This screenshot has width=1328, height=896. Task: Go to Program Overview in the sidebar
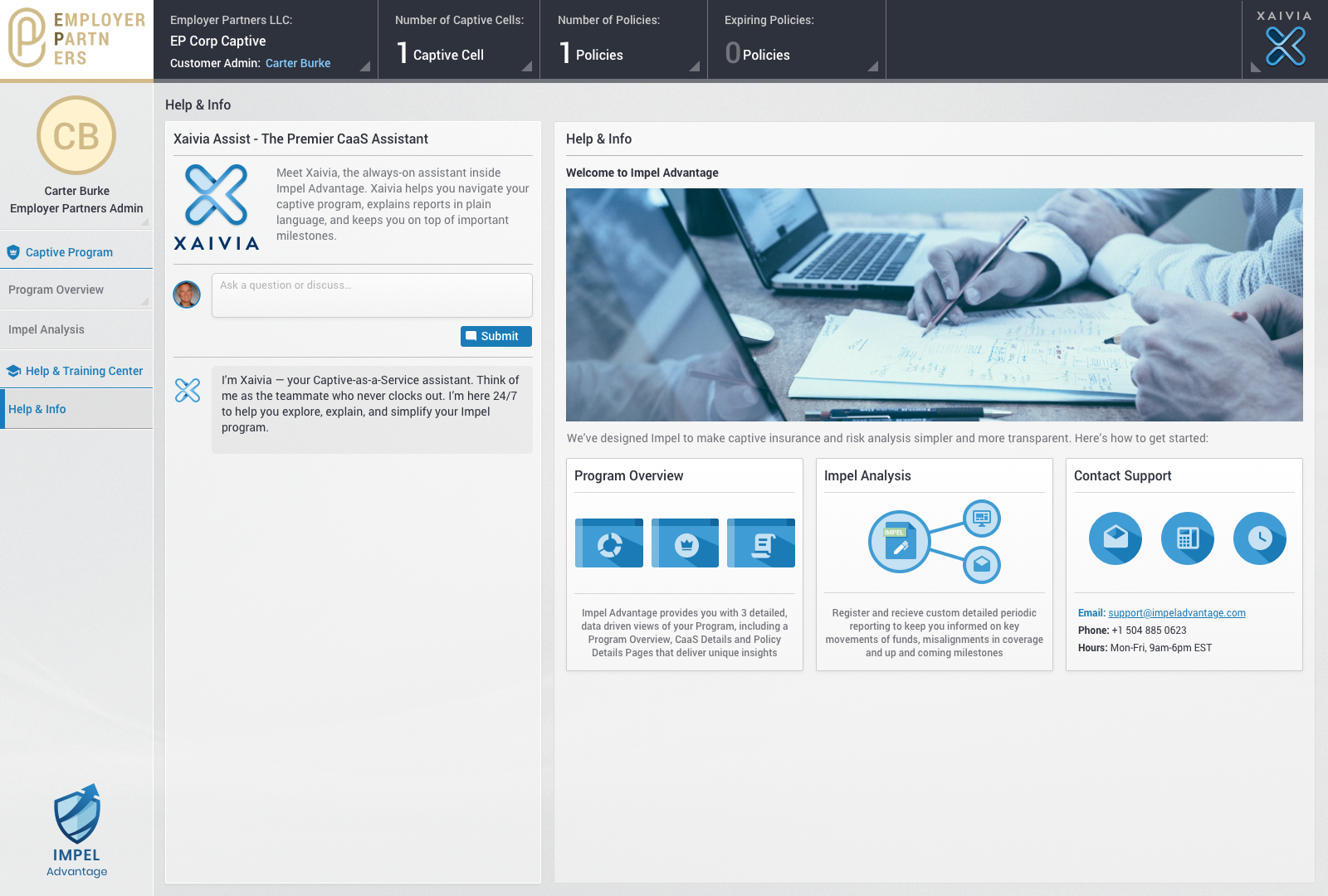click(76, 290)
